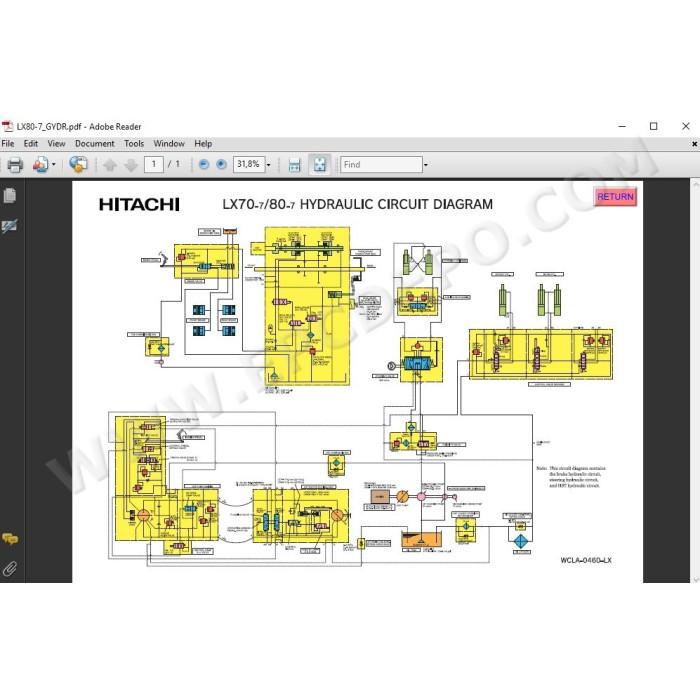This screenshot has height=700, width=700.
Task: Click the zoom in button
Action: click(x=221, y=165)
